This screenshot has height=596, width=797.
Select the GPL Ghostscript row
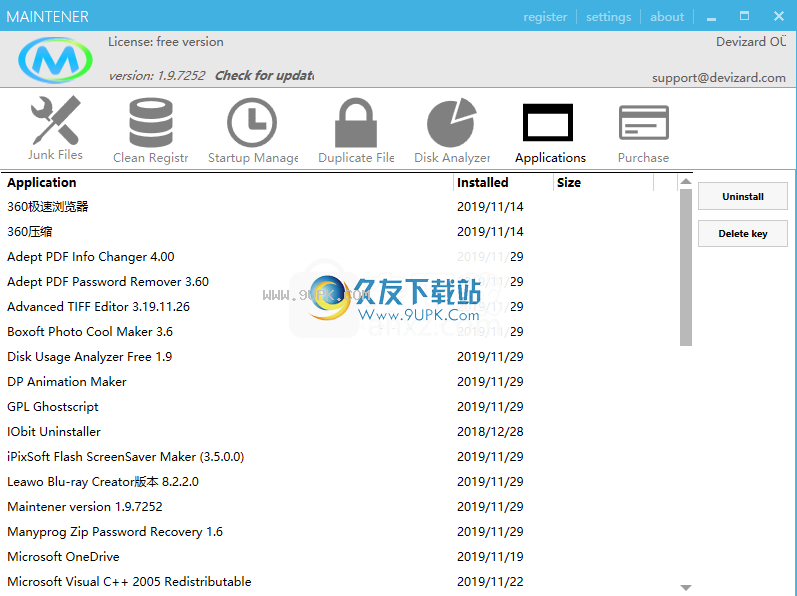[x=340, y=406]
